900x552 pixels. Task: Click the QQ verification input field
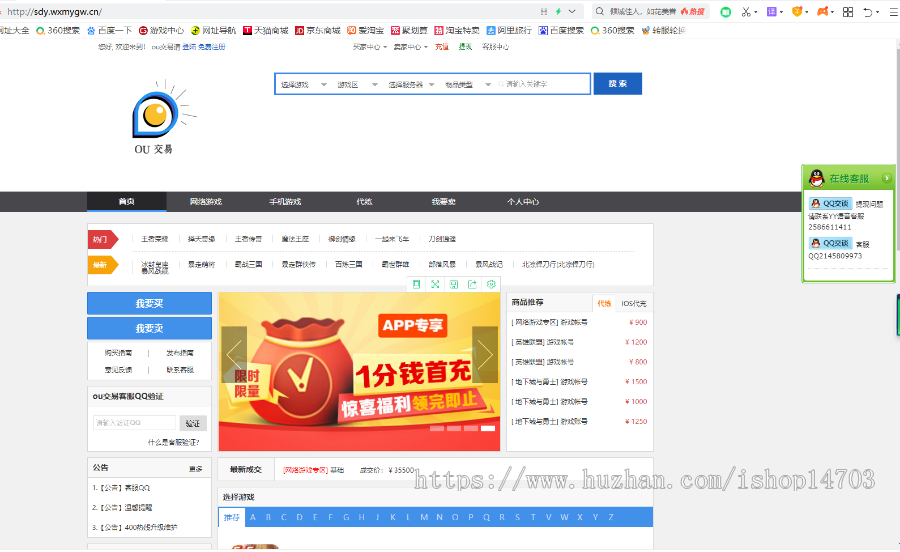[134, 423]
